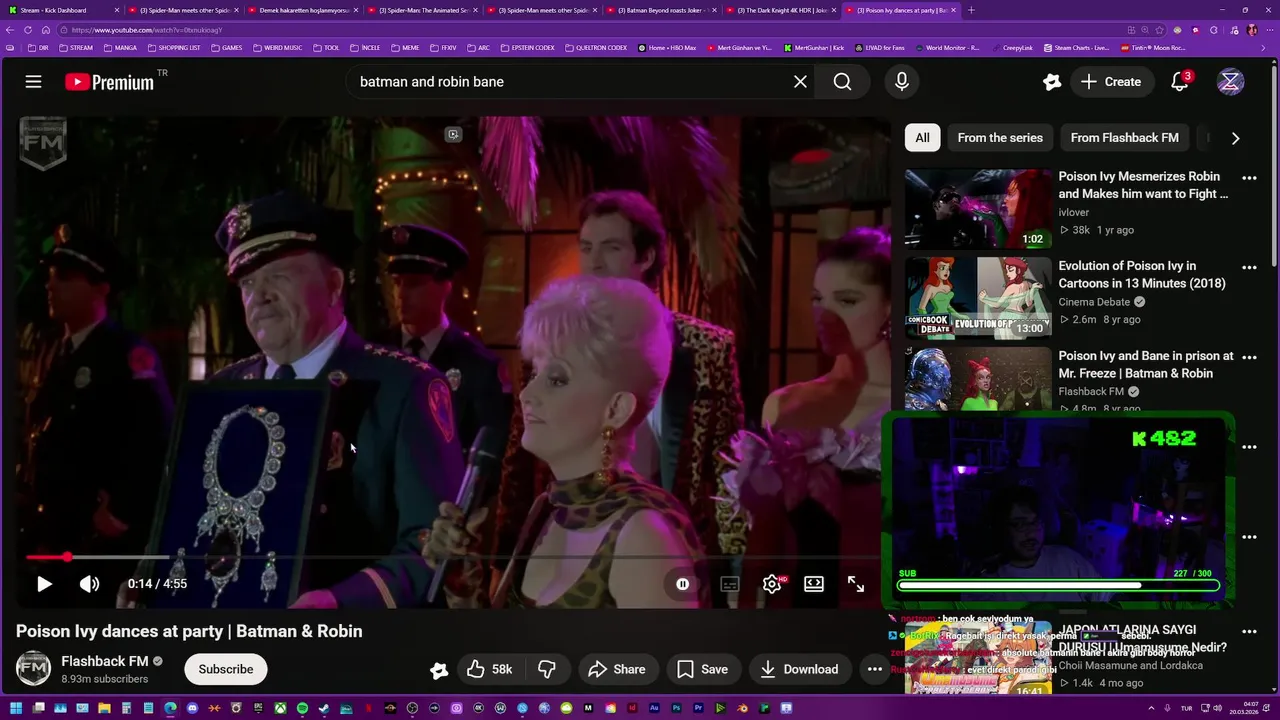Screen dimensions: 1280x720
Task: Open the YouTube guide hamburger menu
Action: pyautogui.click(x=33, y=82)
